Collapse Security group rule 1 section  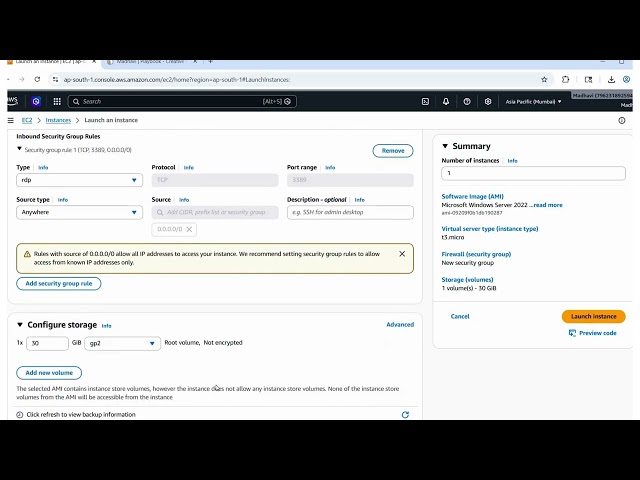(x=19, y=149)
